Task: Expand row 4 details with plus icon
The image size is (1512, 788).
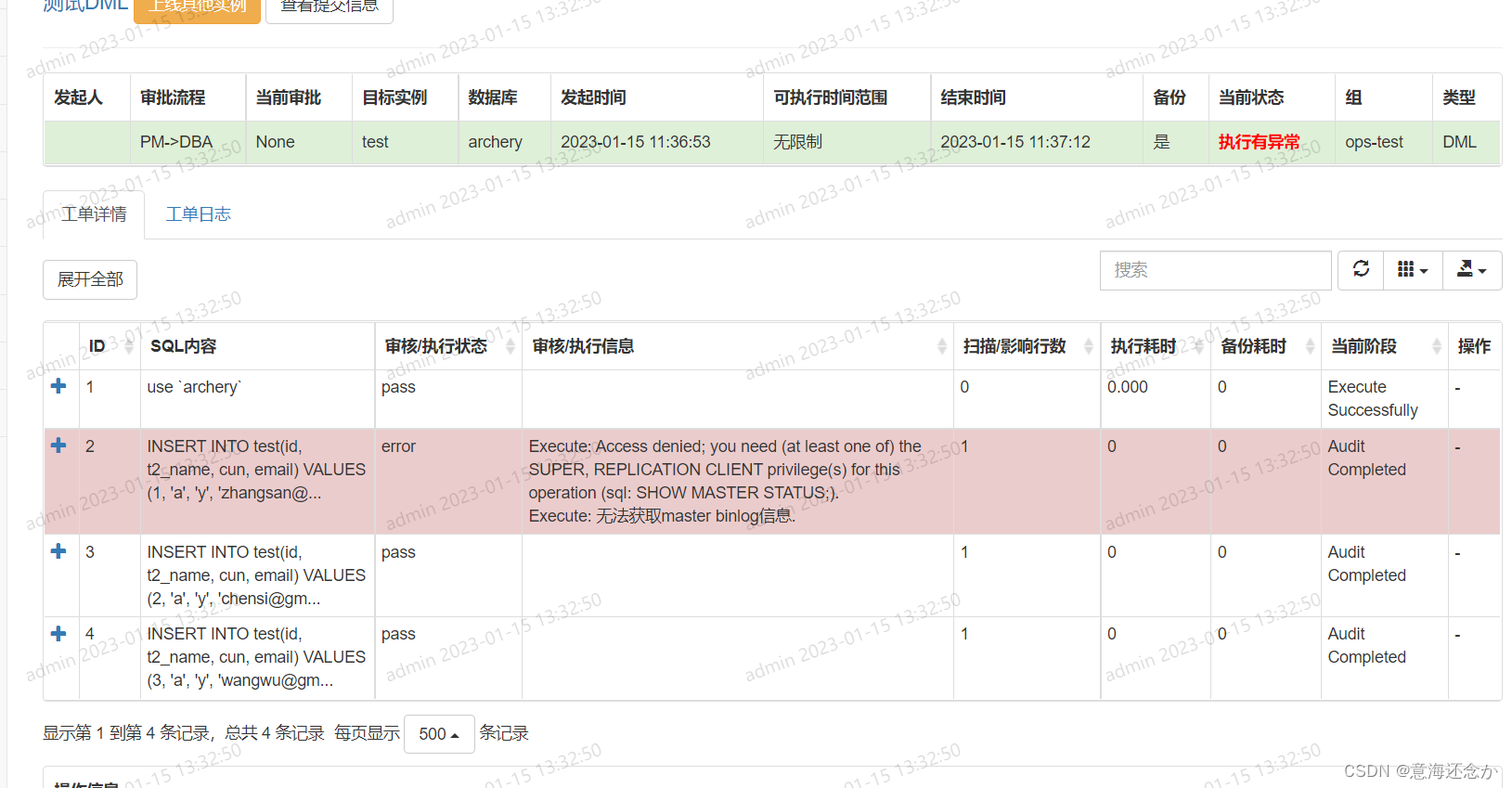Action: coord(58,633)
